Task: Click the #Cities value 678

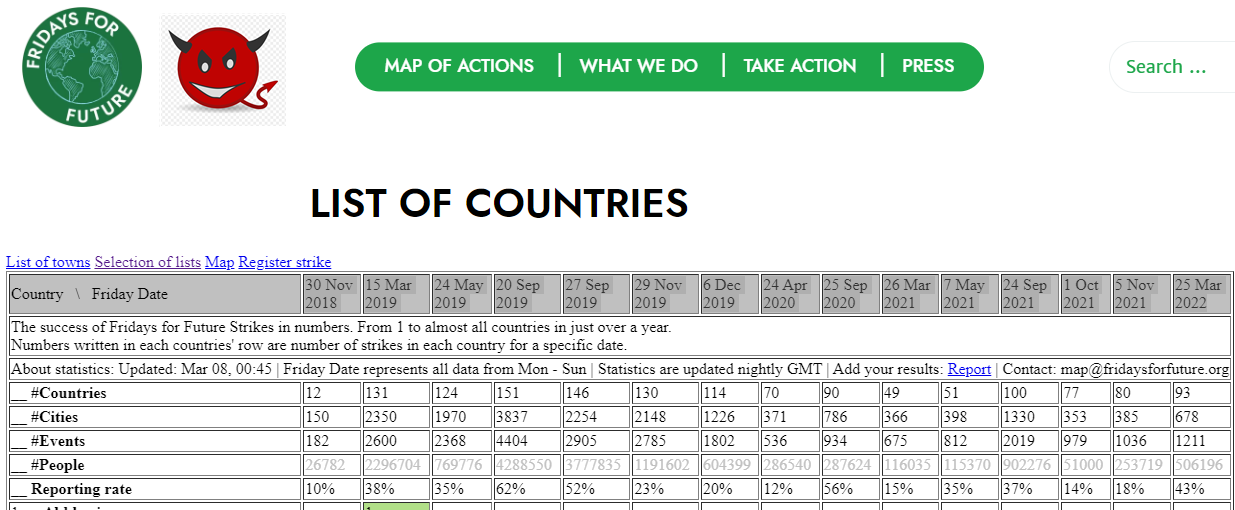Action: 1202,417
